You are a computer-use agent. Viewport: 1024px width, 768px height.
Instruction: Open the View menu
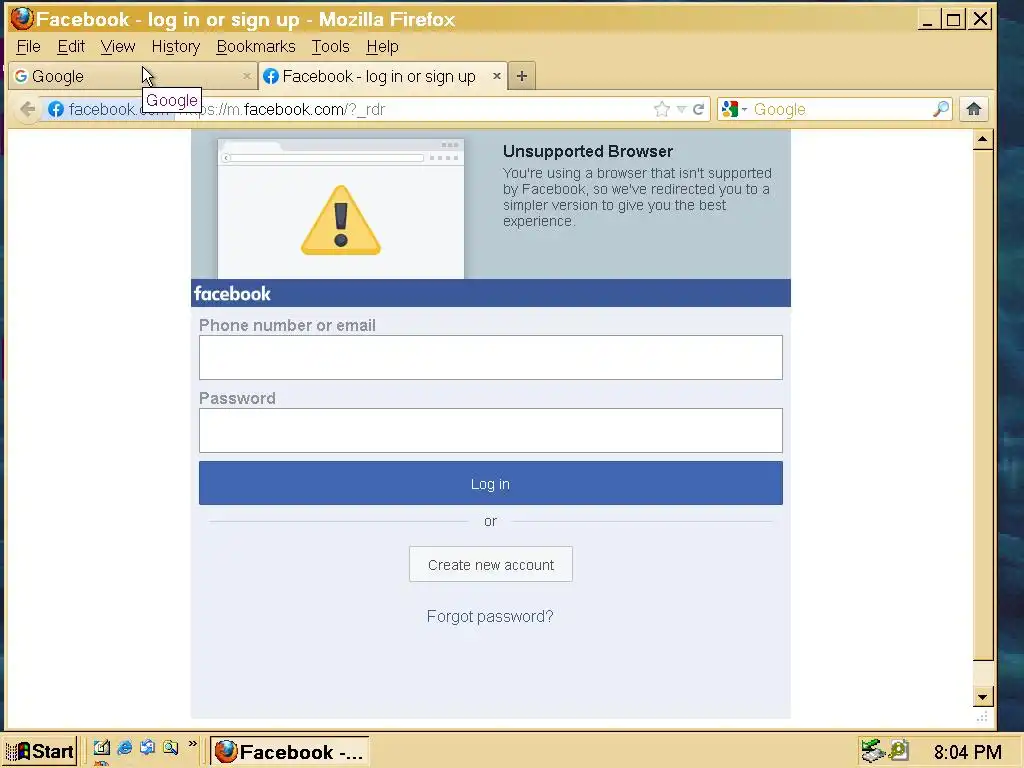(x=118, y=46)
